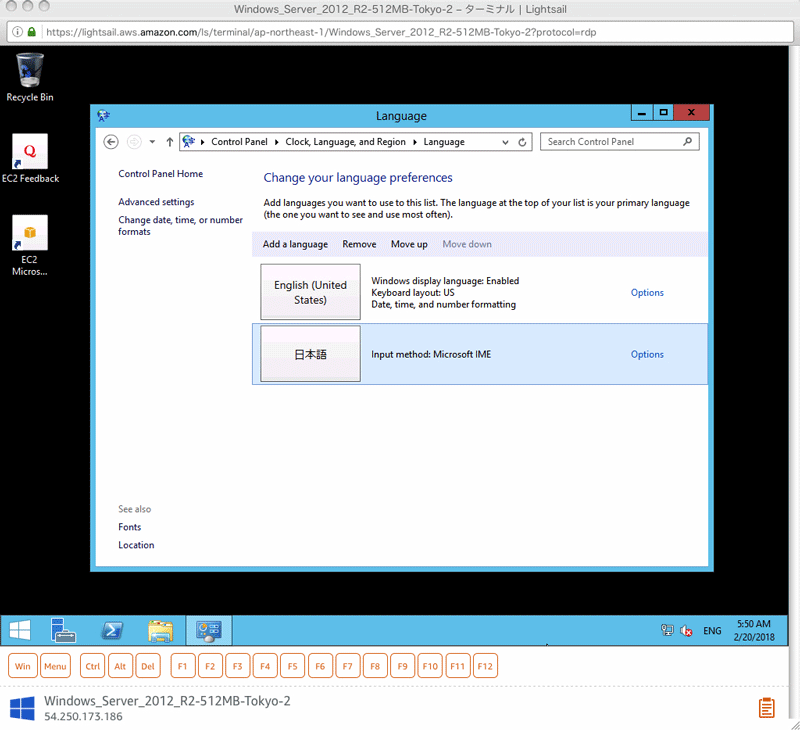This screenshot has width=800, height=730.
Task: Open the EC2 Microsoft desktop shortcut
Action: click(30, 245)
